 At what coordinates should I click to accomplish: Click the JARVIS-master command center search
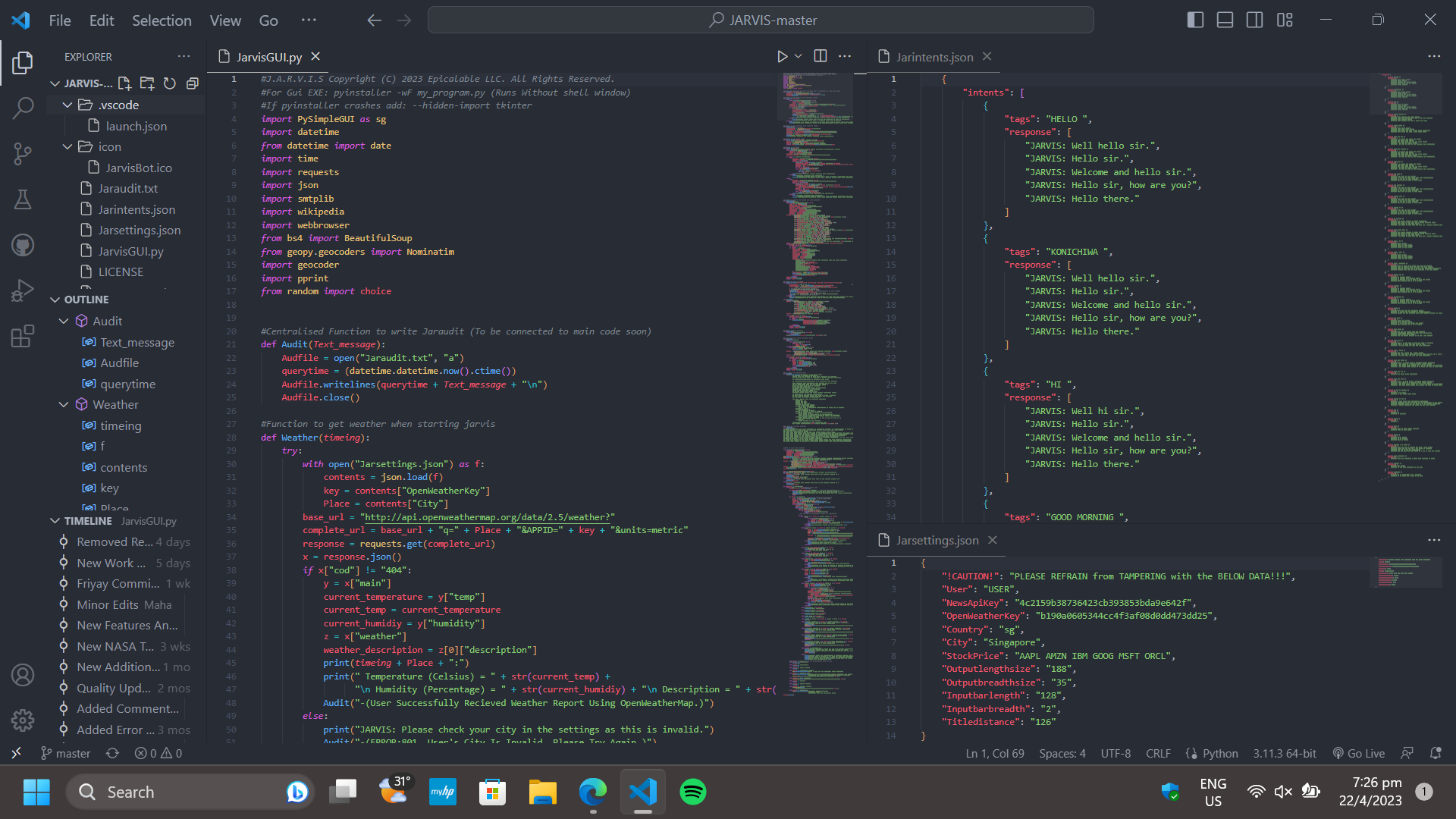tap(761, 20)
